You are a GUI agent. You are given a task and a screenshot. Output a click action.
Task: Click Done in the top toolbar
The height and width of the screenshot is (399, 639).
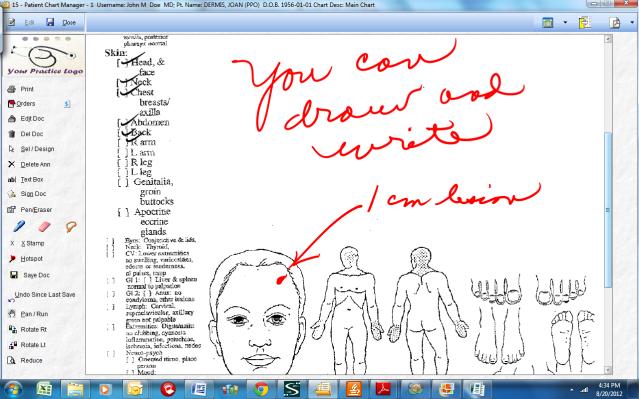pos(69,22)
